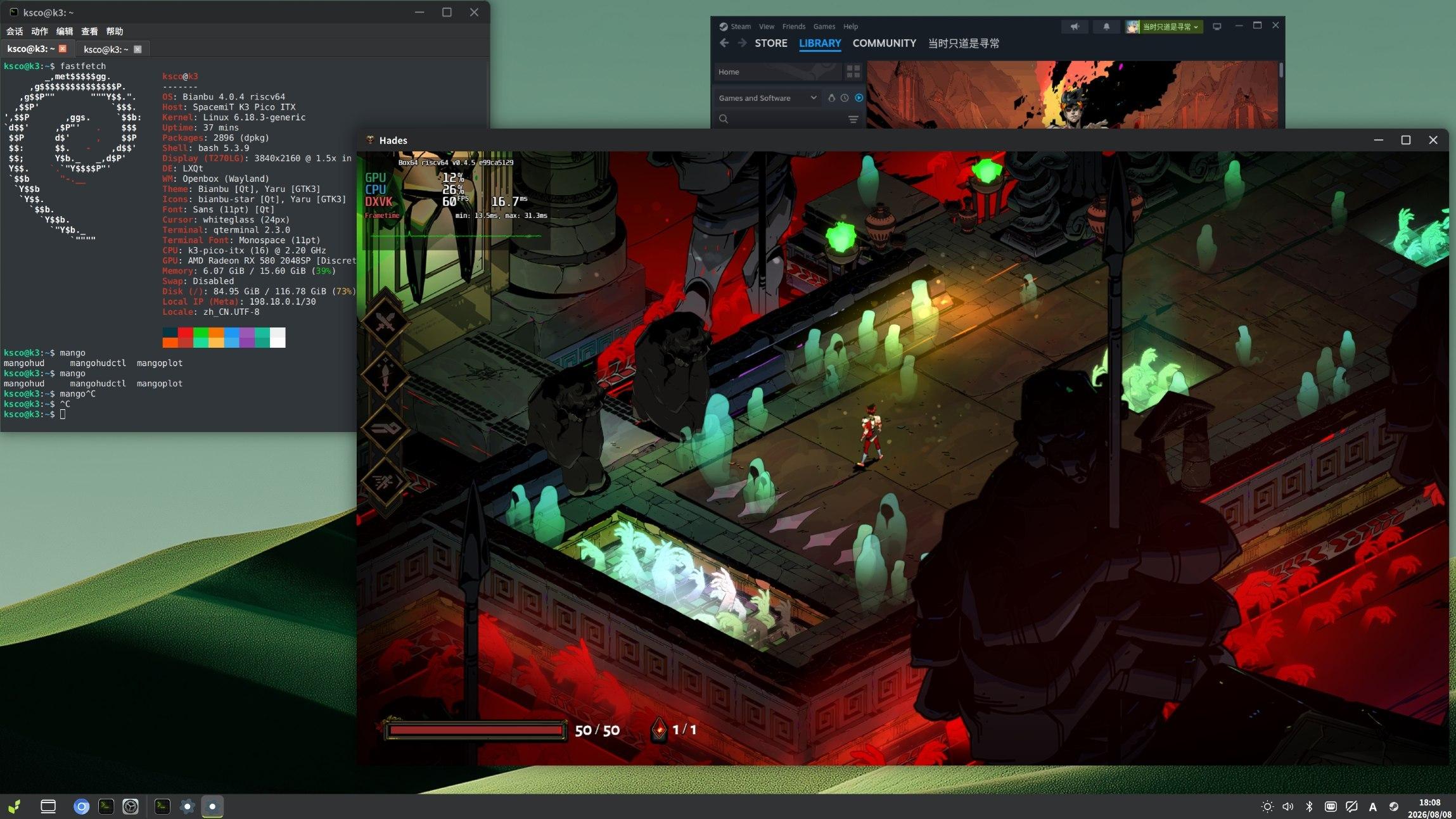Click the Steam library search field

781,119
